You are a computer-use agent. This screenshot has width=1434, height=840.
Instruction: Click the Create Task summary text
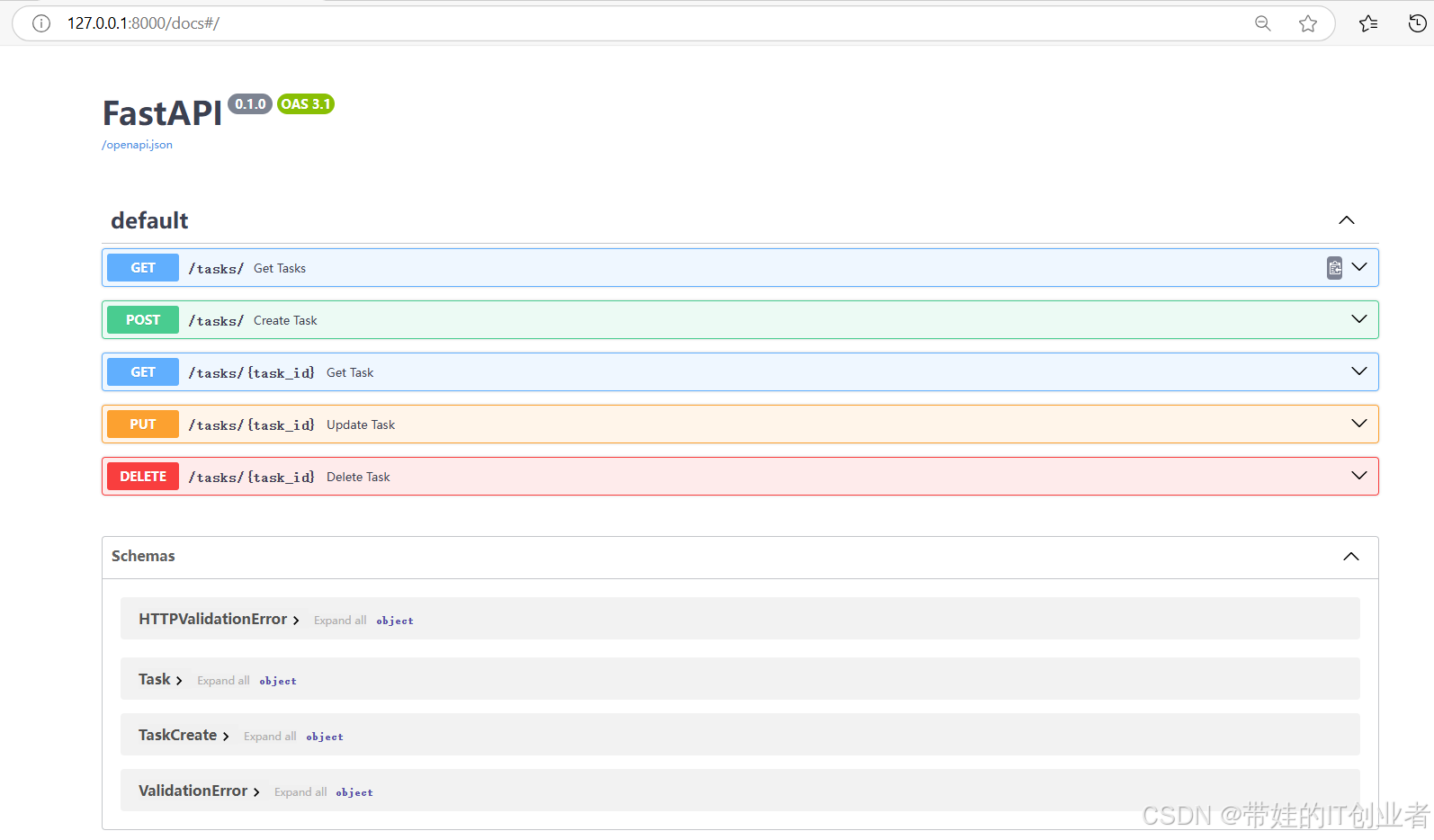coord(285,320)
